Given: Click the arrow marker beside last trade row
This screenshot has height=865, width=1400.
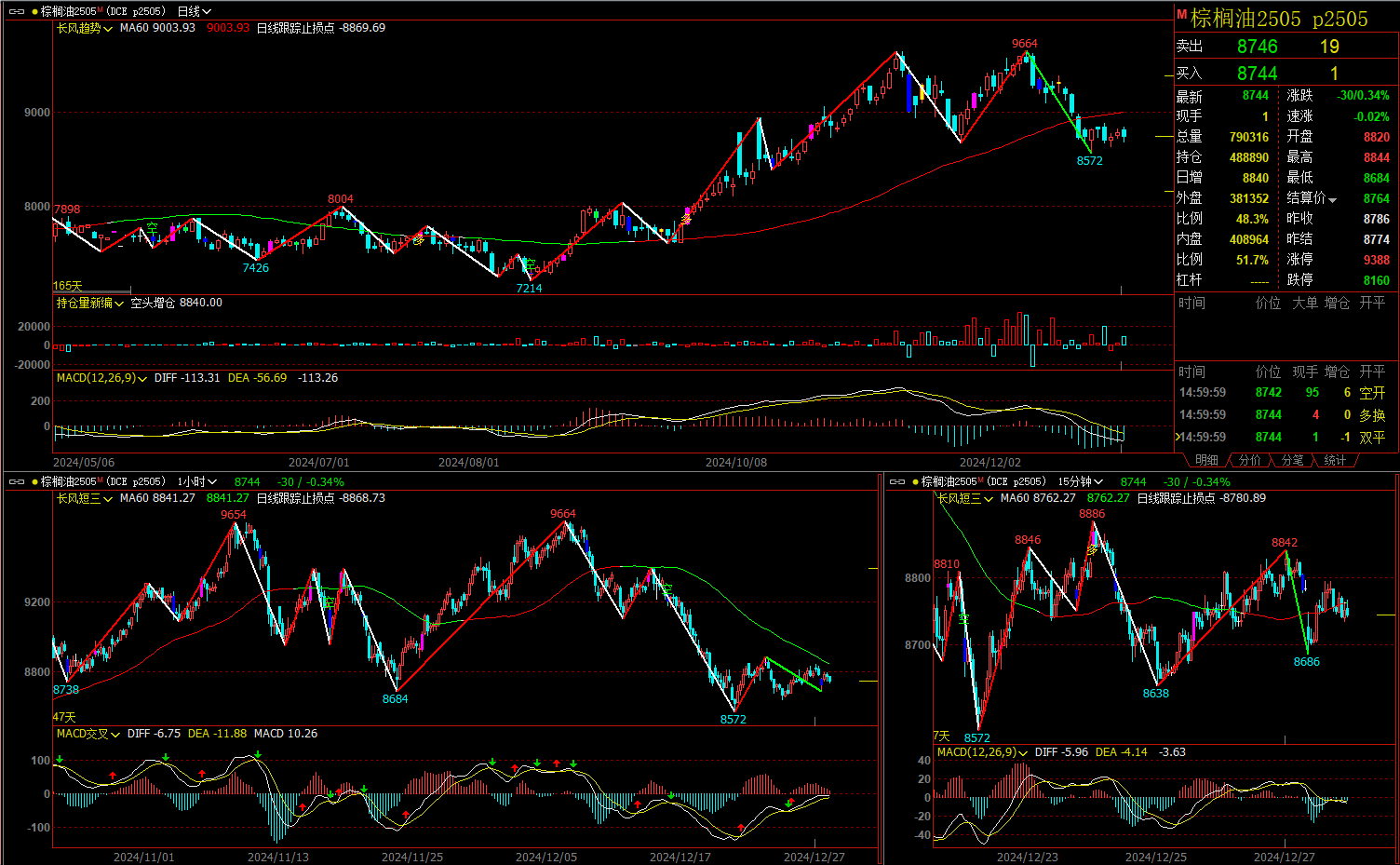Looking at the screenshot, I should coord(1178,437).
